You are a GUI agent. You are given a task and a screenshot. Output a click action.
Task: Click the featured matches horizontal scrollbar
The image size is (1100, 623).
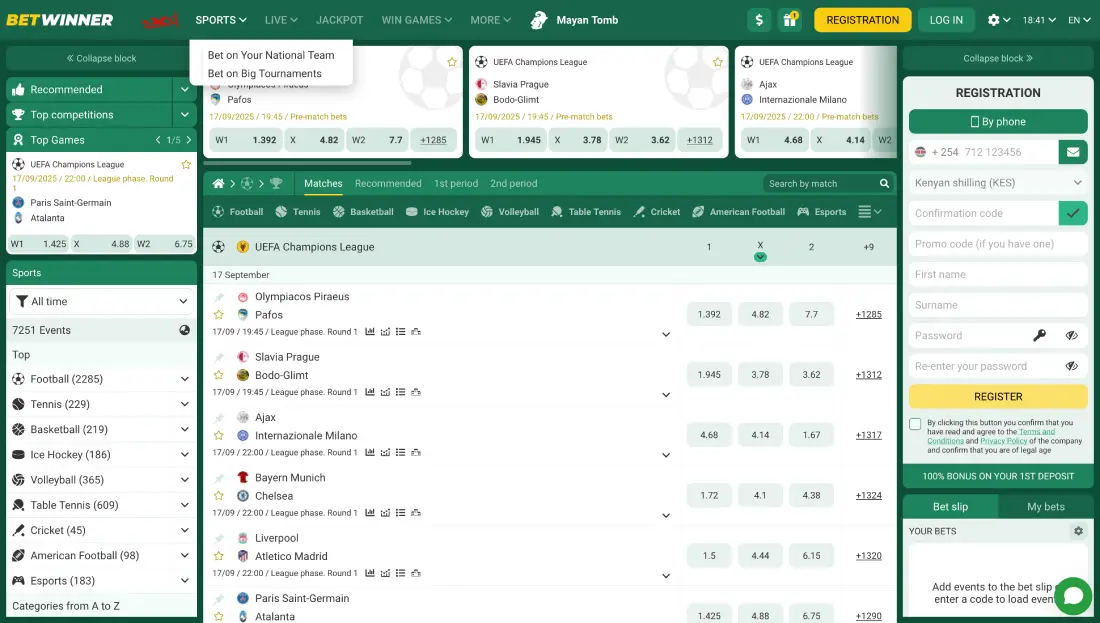pos(307,163)
